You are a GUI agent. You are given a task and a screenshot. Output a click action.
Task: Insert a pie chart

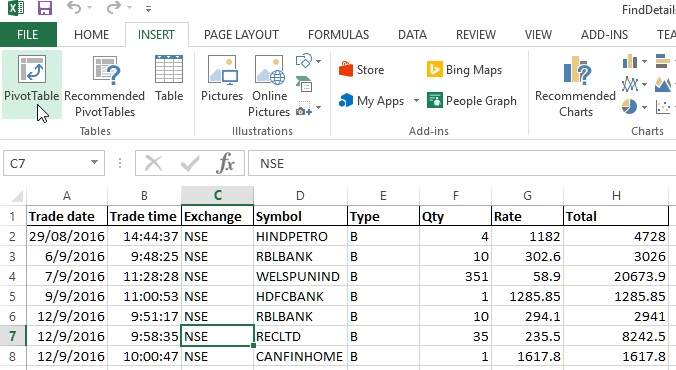[629, 107]
